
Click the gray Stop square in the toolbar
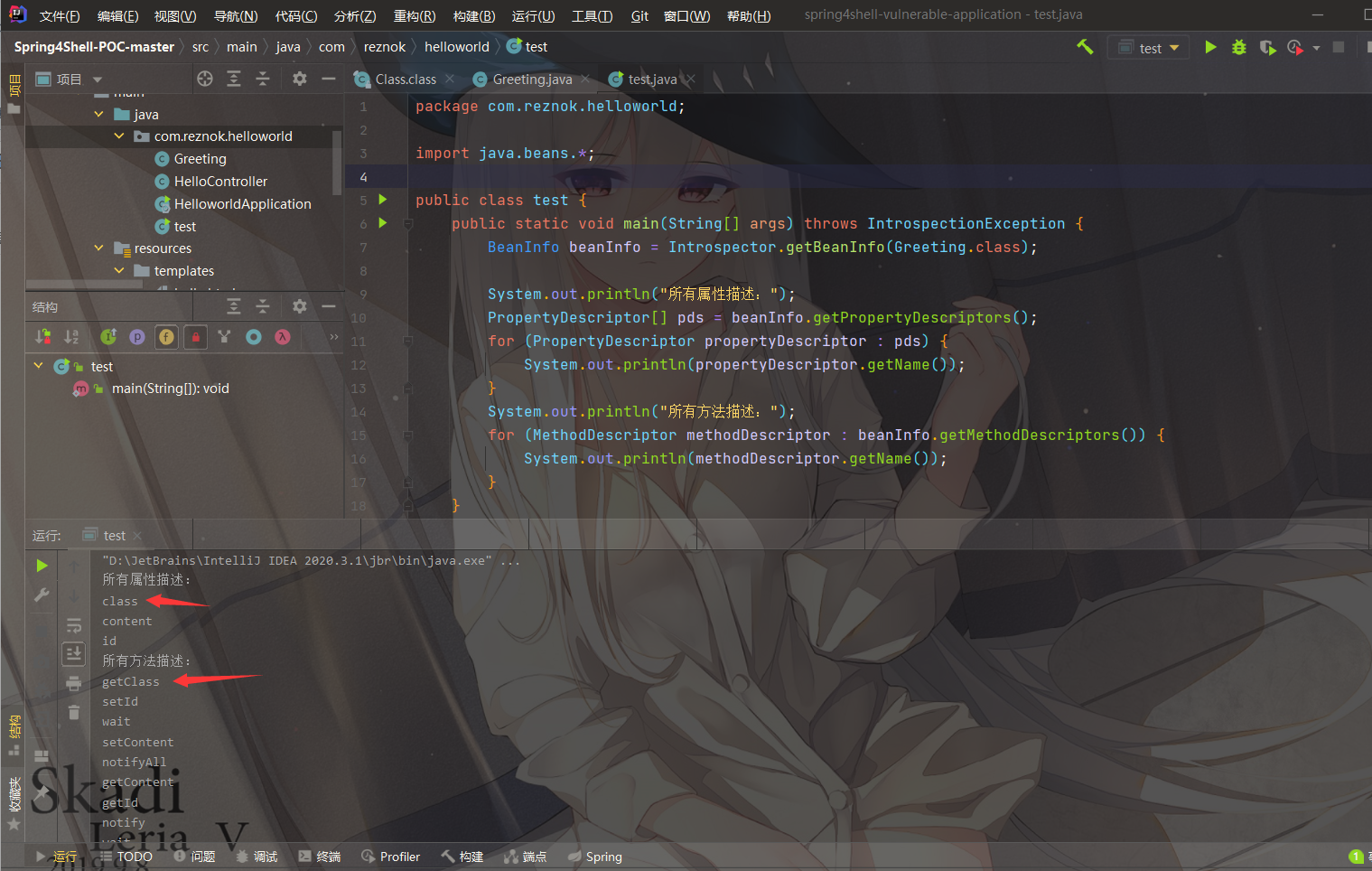tap(1339, 47)
